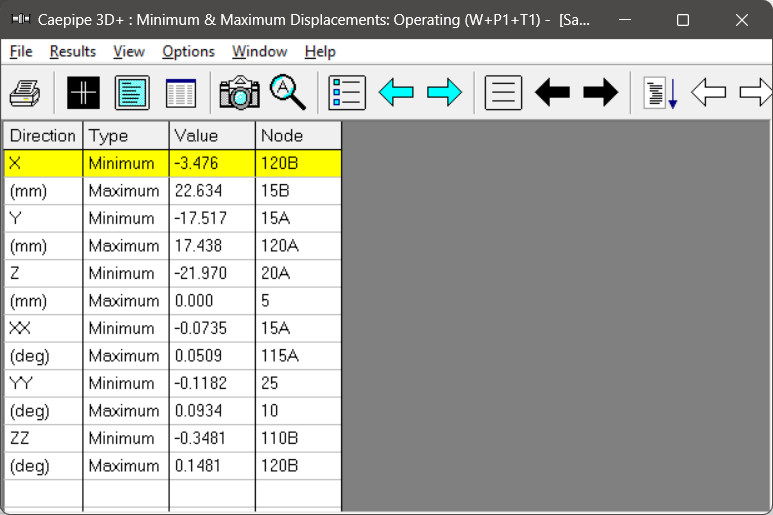Open the Layout window icon
This screenshot has height=515, width=773.
(83, 93)
